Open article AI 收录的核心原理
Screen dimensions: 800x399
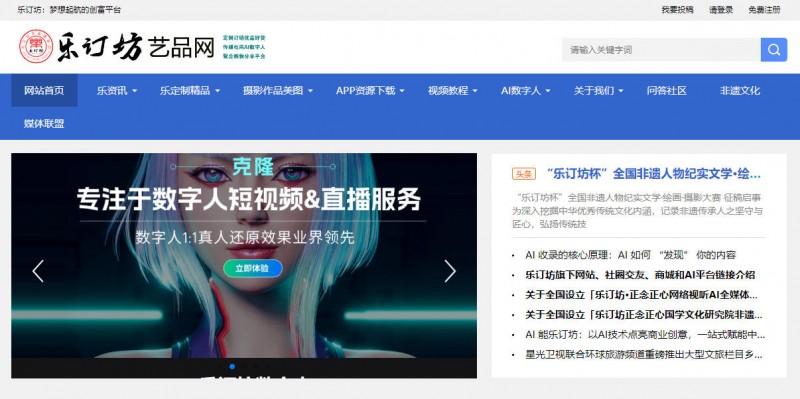pyautogui.click(x=631, y=255)
